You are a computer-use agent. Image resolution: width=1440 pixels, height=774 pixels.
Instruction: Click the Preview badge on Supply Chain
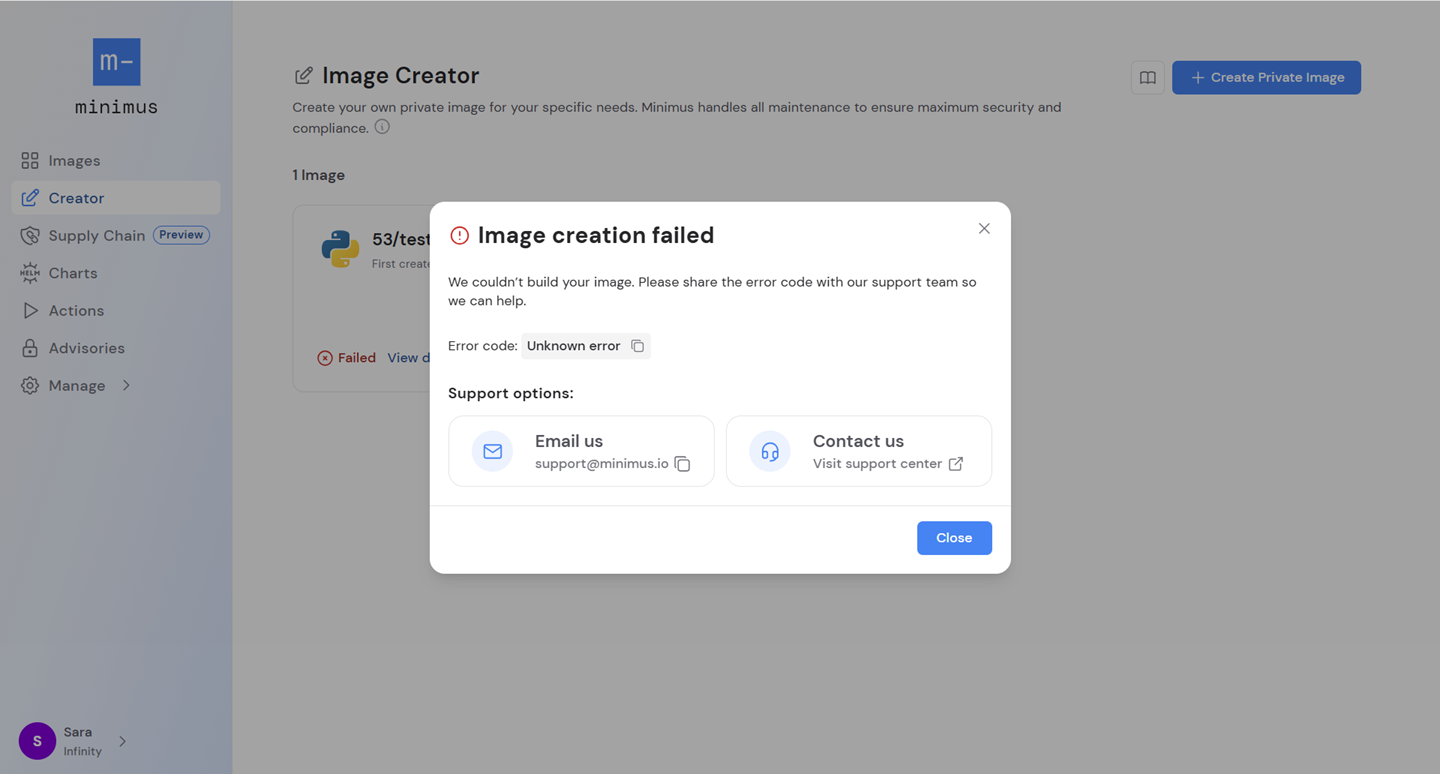tap(180, 234)
